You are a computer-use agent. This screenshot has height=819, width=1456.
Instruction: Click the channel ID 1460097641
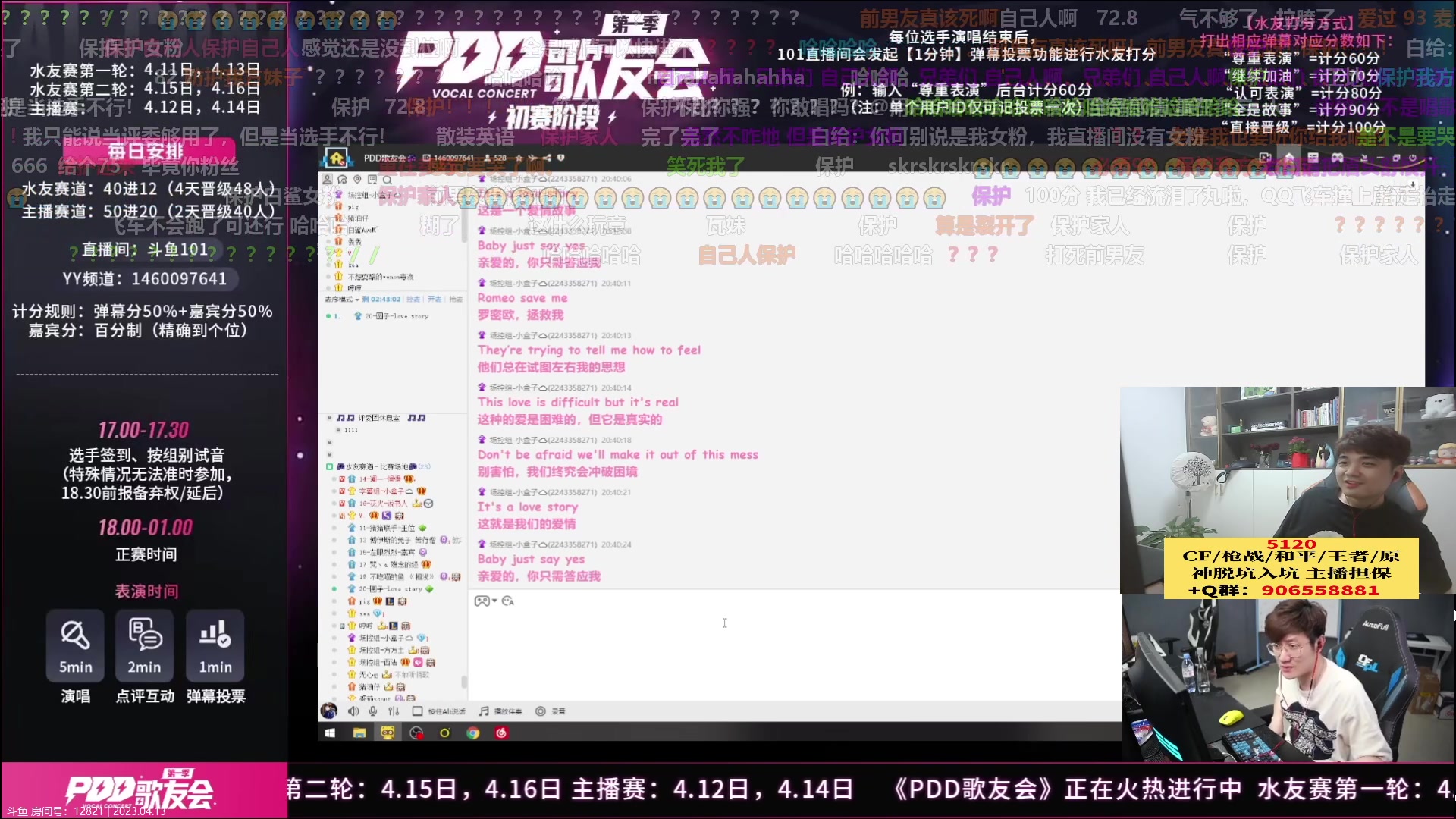point(453,158)
